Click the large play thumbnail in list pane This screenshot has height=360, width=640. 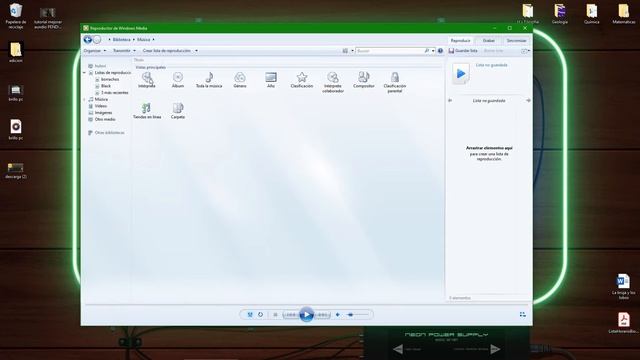pyautogui.click(x=461, y=74)
